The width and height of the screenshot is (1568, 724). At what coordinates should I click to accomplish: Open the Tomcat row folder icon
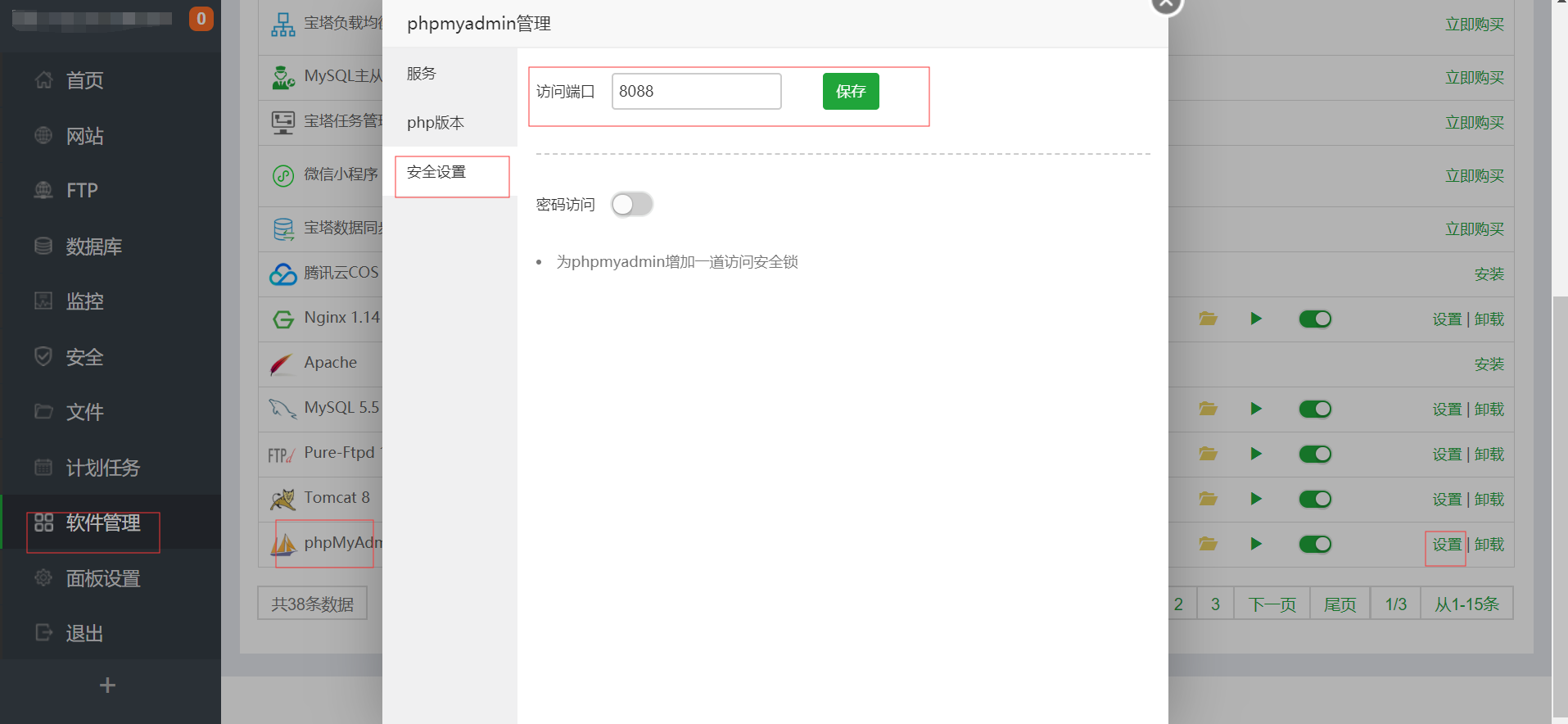click(x=1209, y=499)
